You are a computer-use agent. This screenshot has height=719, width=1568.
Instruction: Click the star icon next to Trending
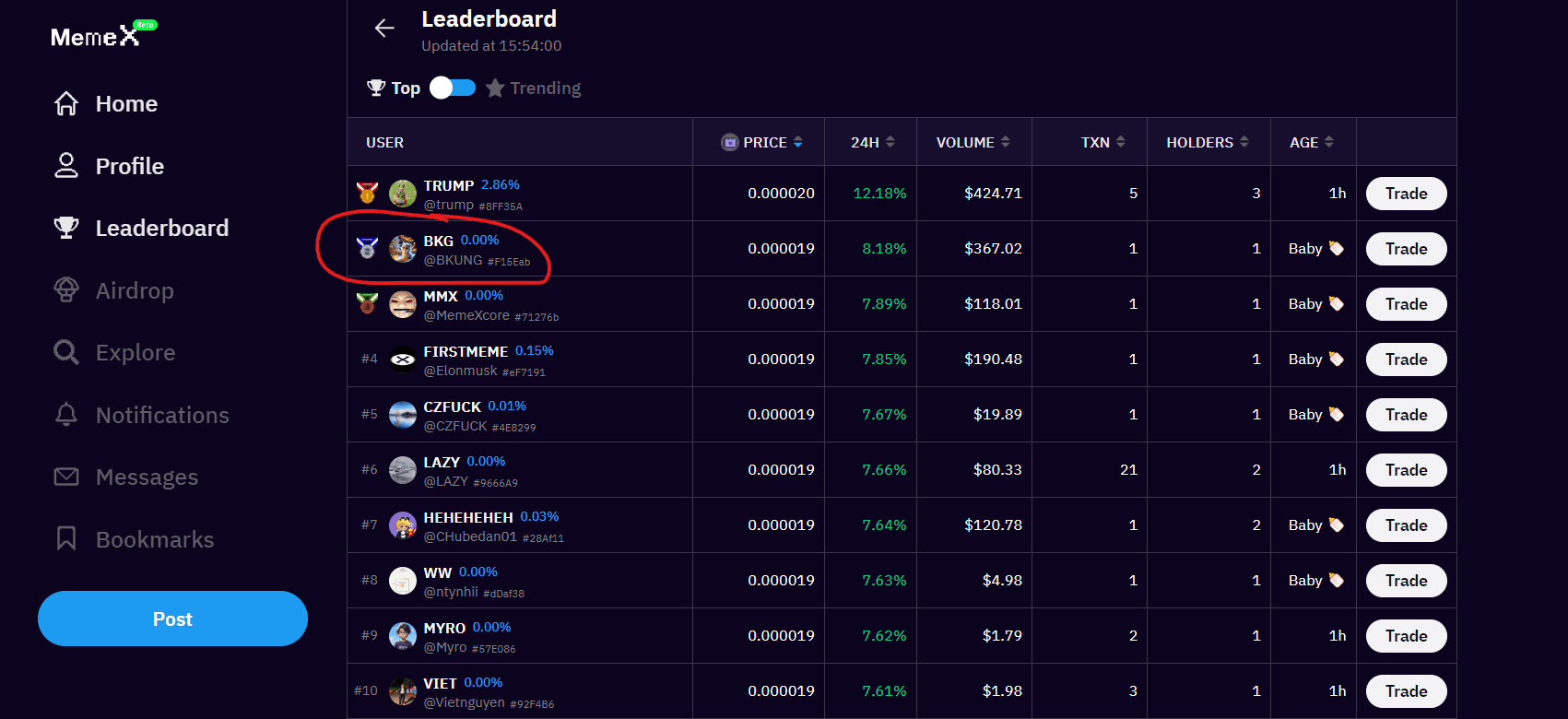click(495, 88)
